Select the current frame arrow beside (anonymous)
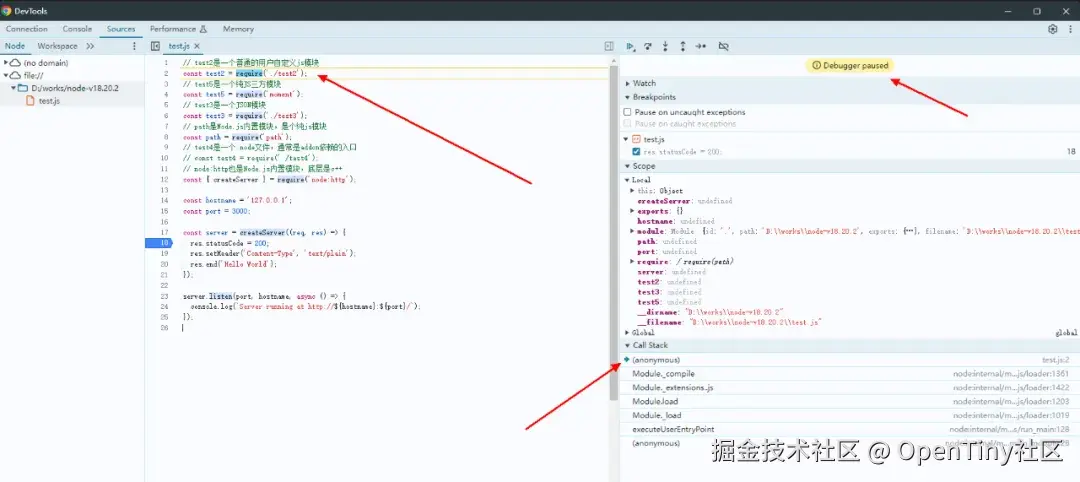The image size is (1080, 482). click(627, 360)
